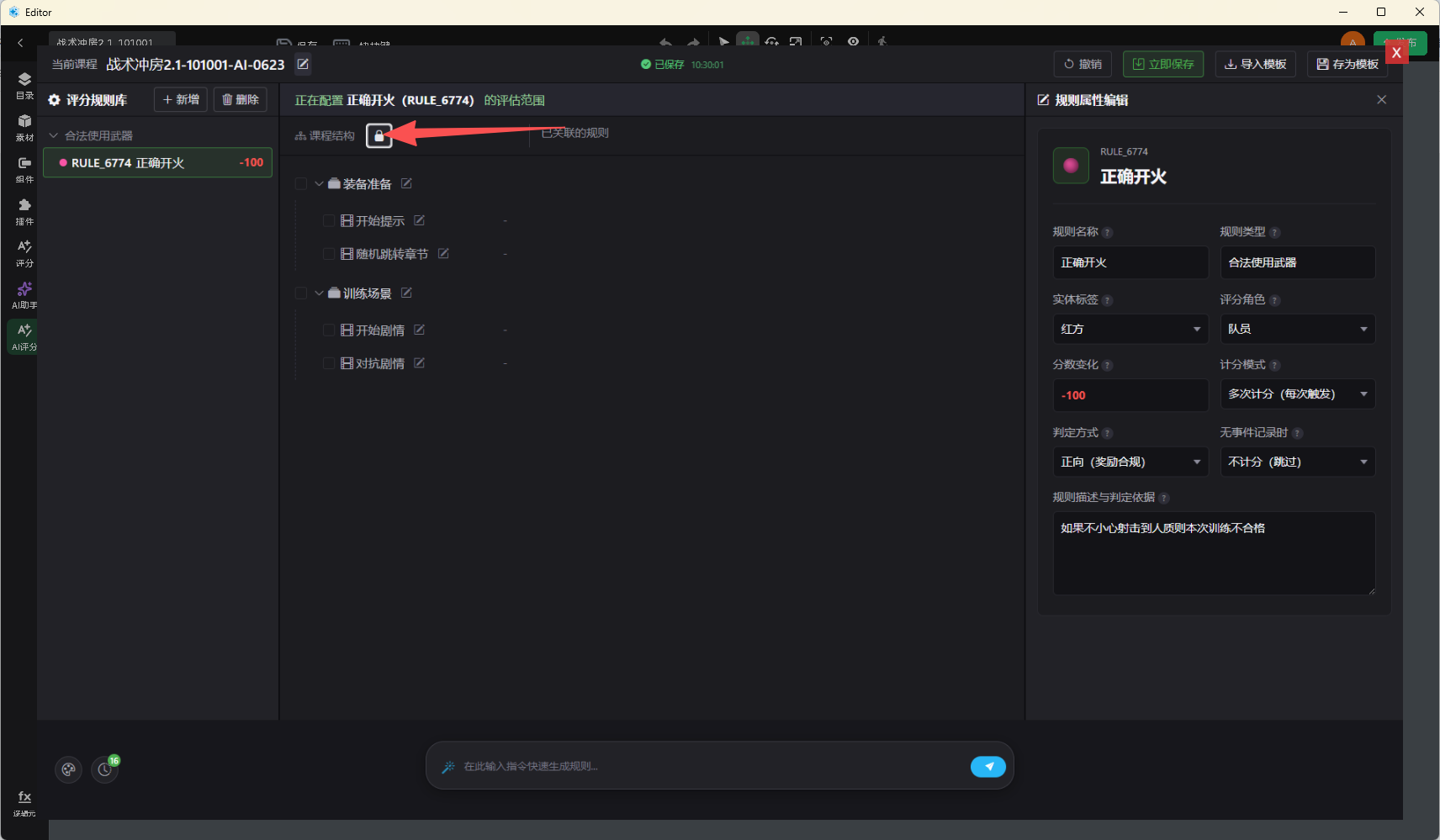Open the AI助手 sidebar icon

coord(24,295)
